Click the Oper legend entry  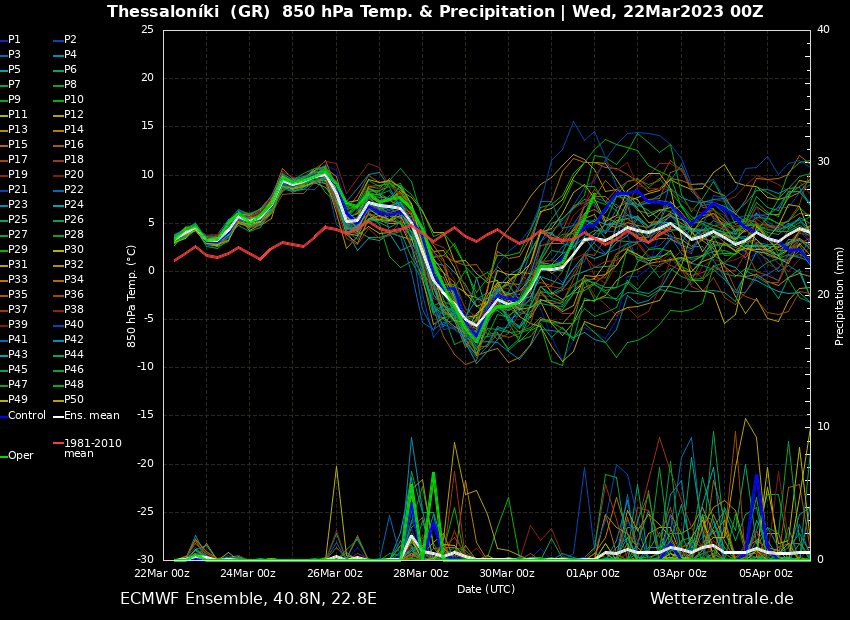point(20,456)
